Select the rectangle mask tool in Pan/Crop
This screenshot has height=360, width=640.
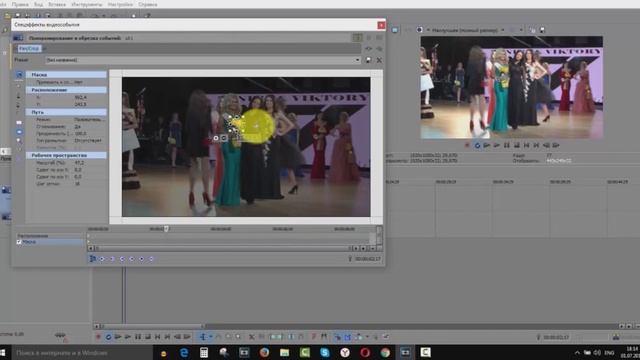coord(19,122)
